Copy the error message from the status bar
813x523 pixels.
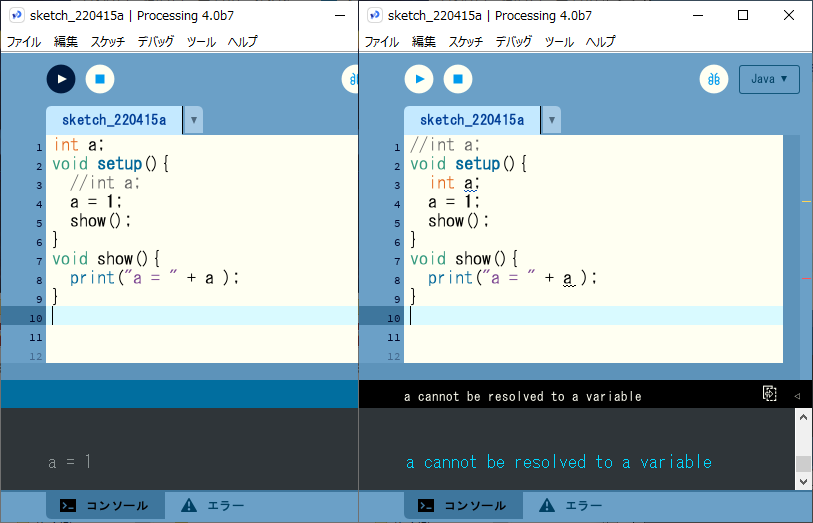click(x=769, y=395)
